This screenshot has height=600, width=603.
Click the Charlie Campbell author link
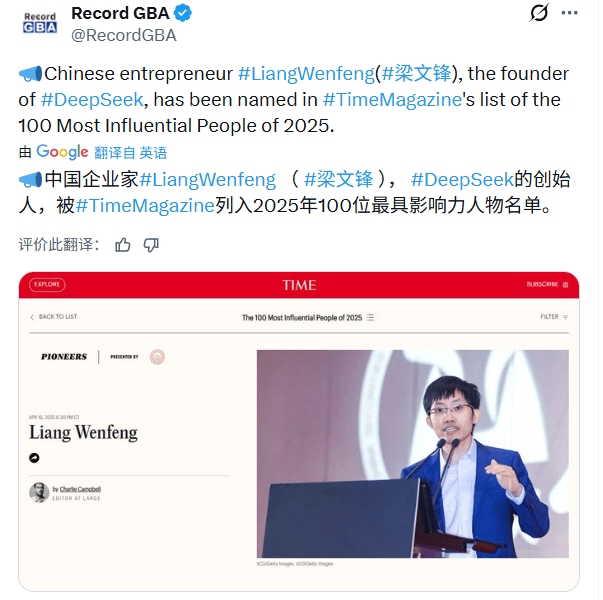[80, 489]
